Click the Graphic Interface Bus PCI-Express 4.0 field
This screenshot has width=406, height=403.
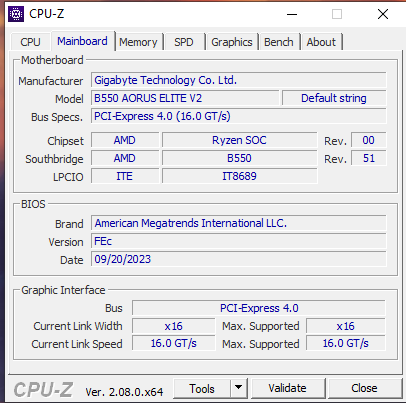tap(259, 308)
